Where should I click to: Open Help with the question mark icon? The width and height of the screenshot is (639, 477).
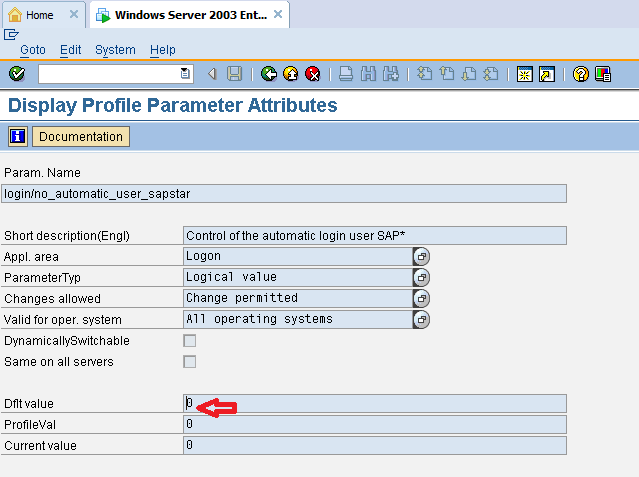click(x=580, y=74)
